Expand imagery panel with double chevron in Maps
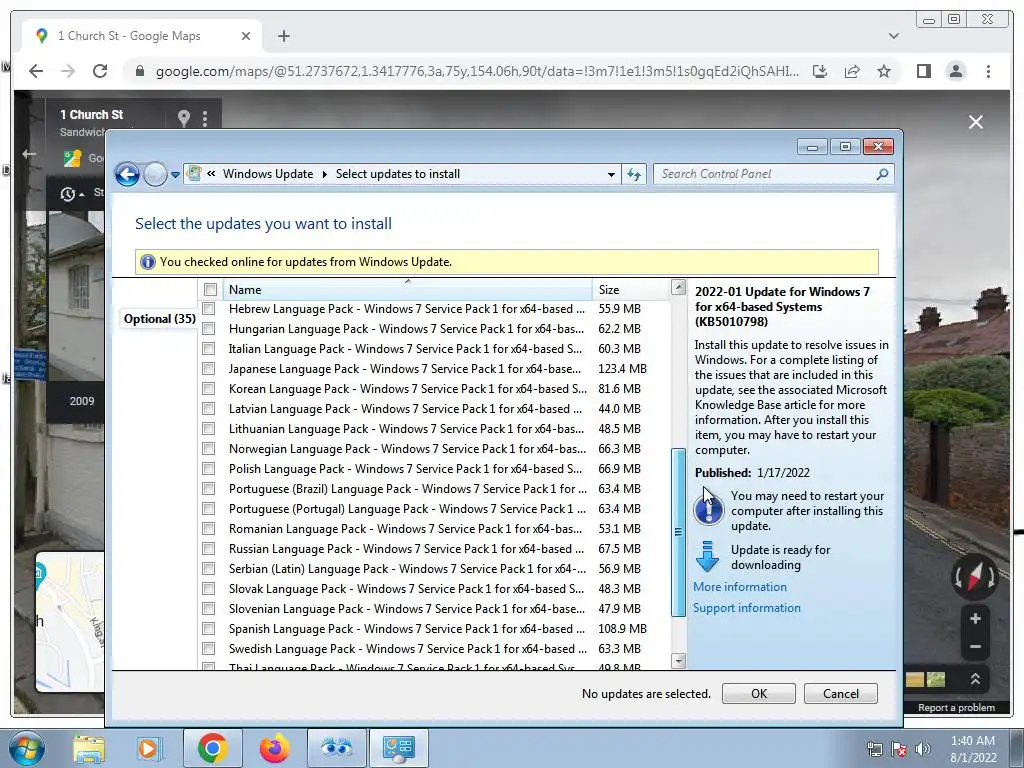Viewport: 1024px width, 768px height. pos(975,679)
